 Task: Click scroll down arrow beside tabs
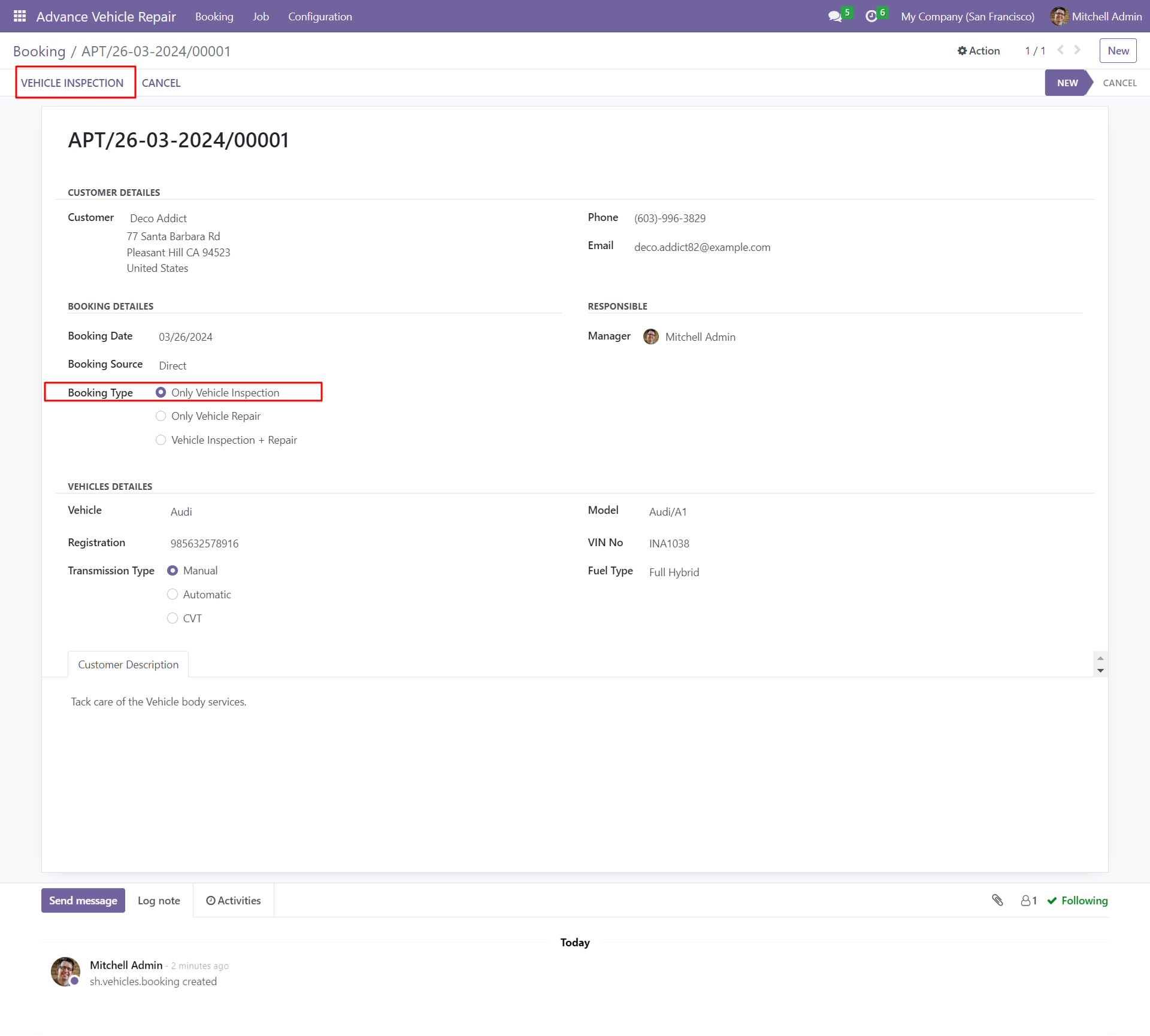pyautogui.click(x=1100, y=671)
